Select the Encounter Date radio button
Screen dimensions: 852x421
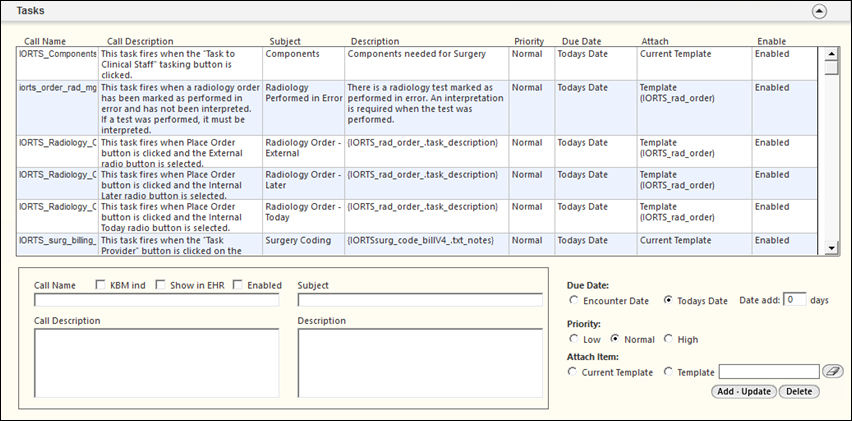pyautogui.click(x=574, y=300)
